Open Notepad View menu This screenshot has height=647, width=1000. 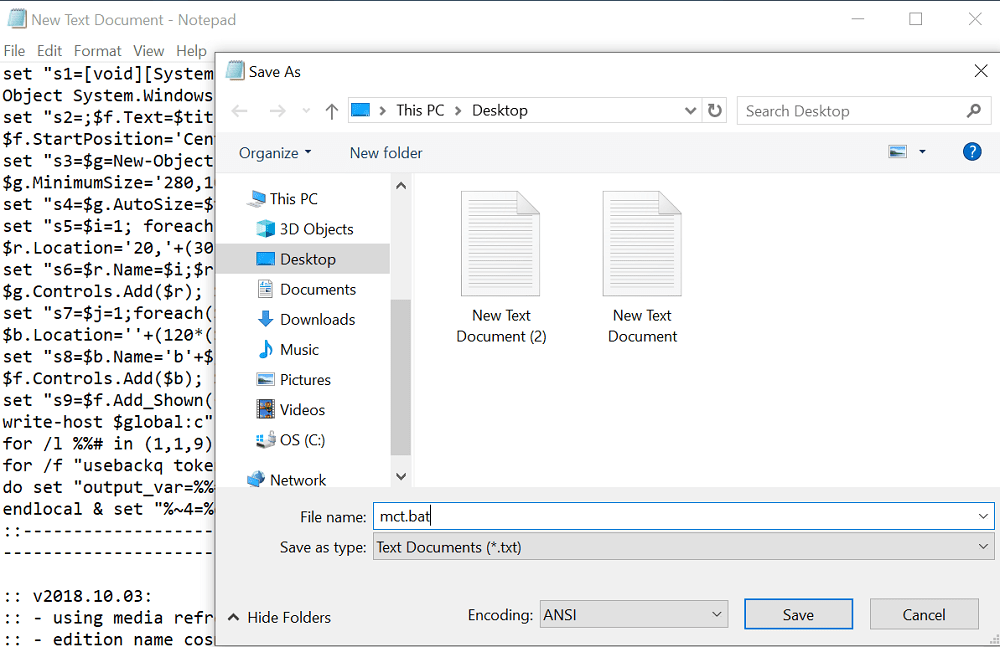point(149,51)
